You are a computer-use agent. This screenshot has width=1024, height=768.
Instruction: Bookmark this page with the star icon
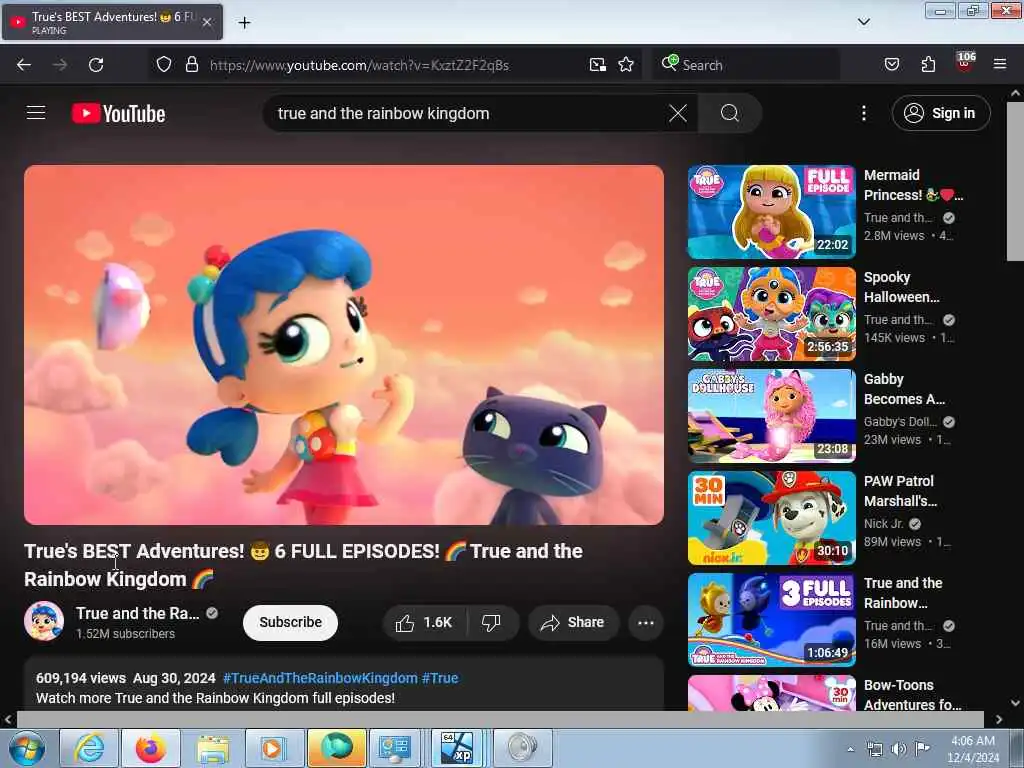626,65
